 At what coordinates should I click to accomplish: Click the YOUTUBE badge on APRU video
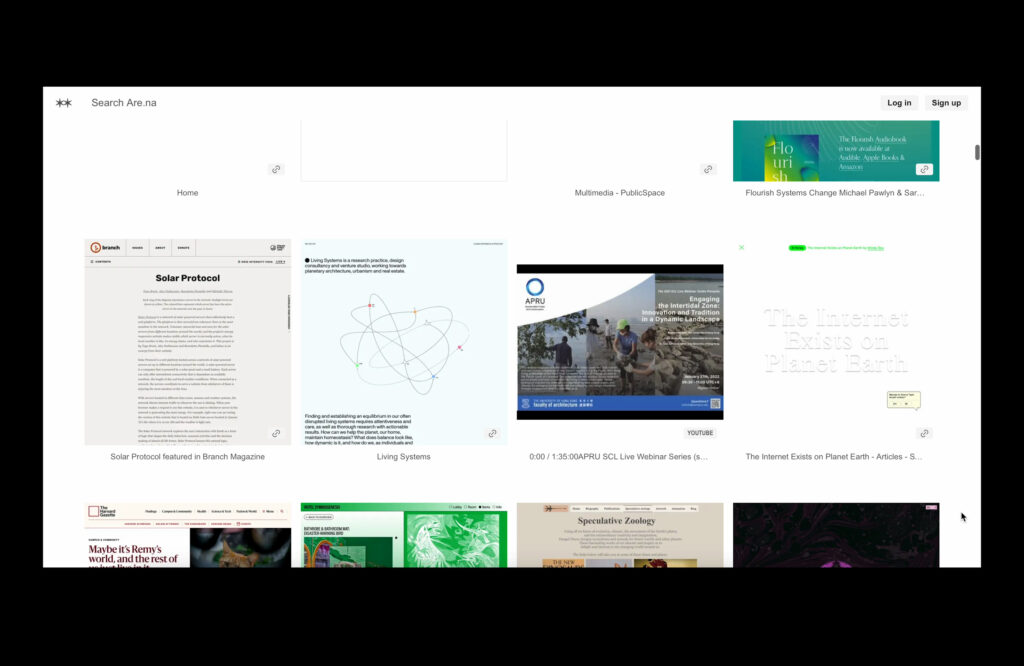pos(700,433)
